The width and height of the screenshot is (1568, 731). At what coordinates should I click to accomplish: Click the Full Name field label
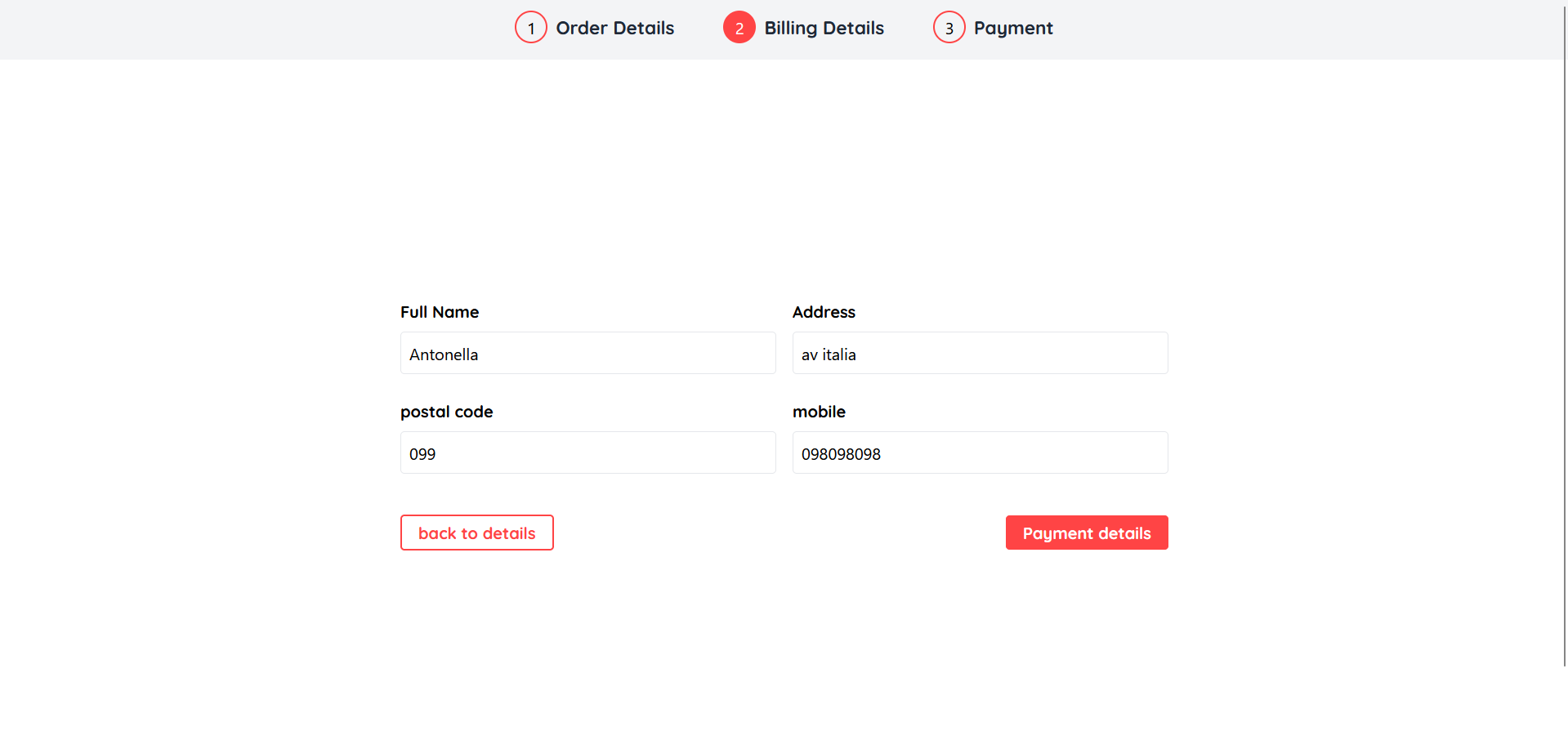440,312
